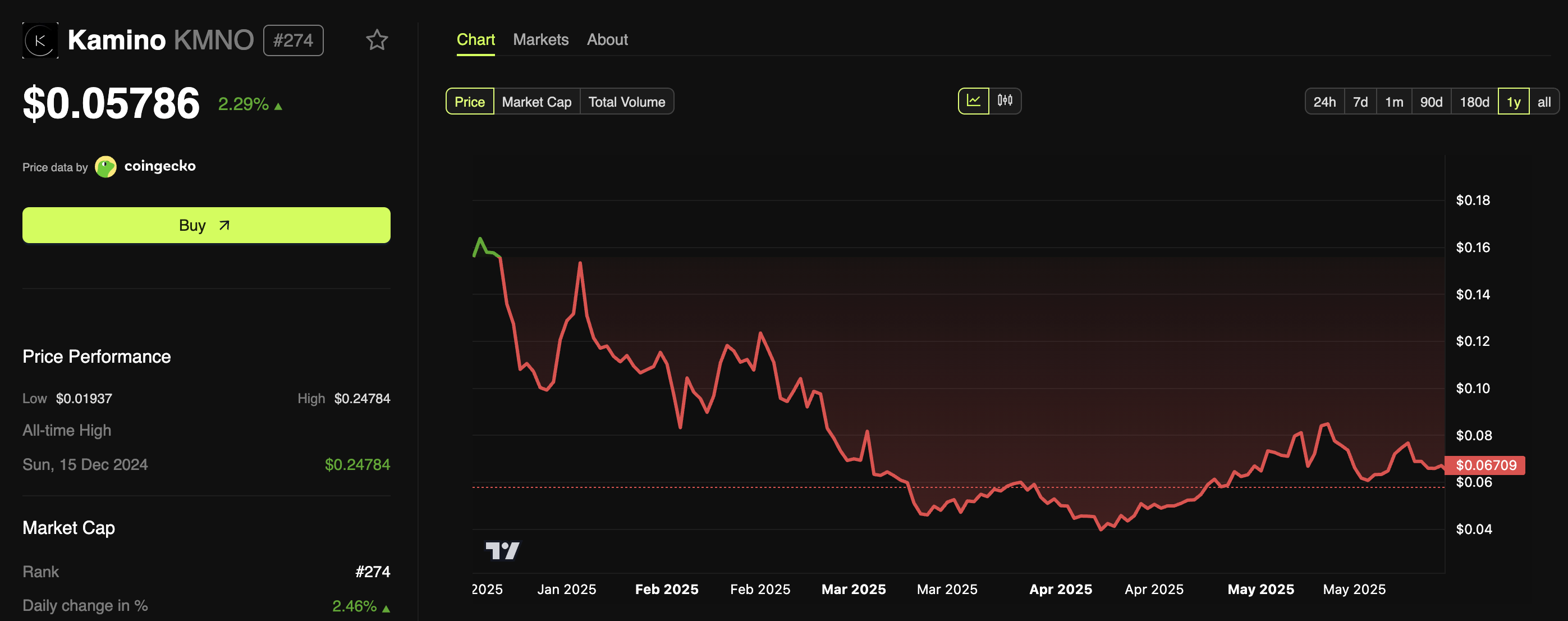Screen dimensions: 1568x621
Task: Select the Price data toggle
Action: pyautogui.click(x=469, y=102)
